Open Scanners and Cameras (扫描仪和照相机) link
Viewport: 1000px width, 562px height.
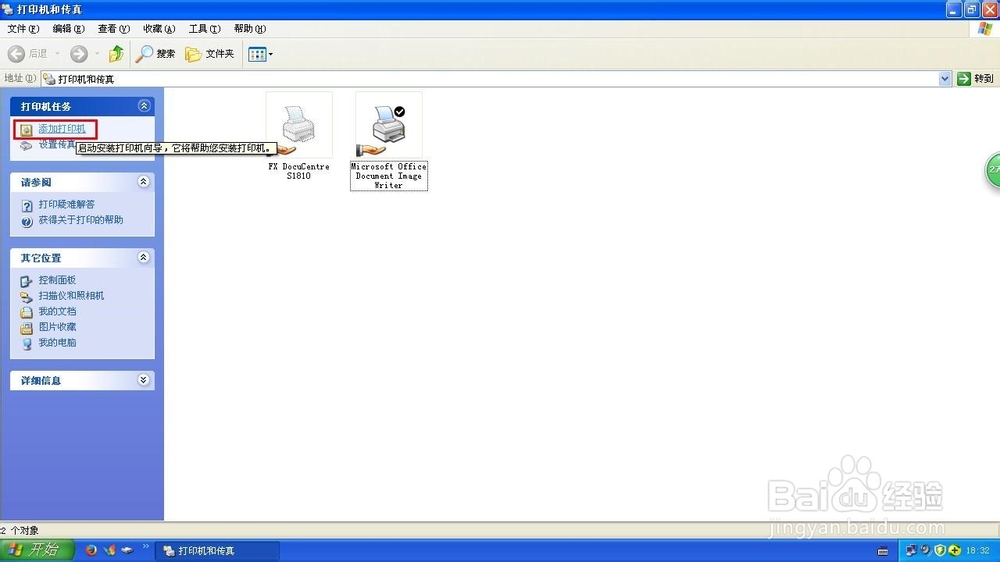[x=71, y=295]
